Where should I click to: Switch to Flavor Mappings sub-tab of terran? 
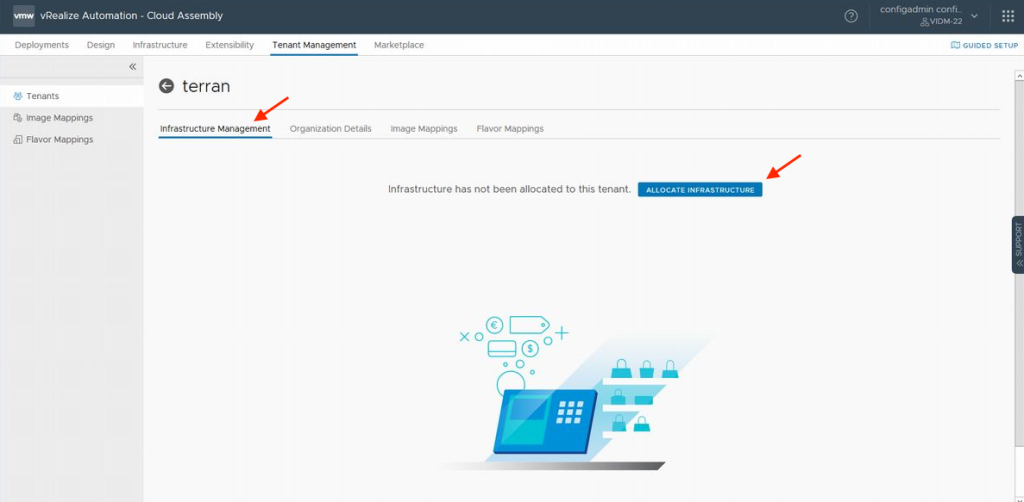click(x=510, y=129)
